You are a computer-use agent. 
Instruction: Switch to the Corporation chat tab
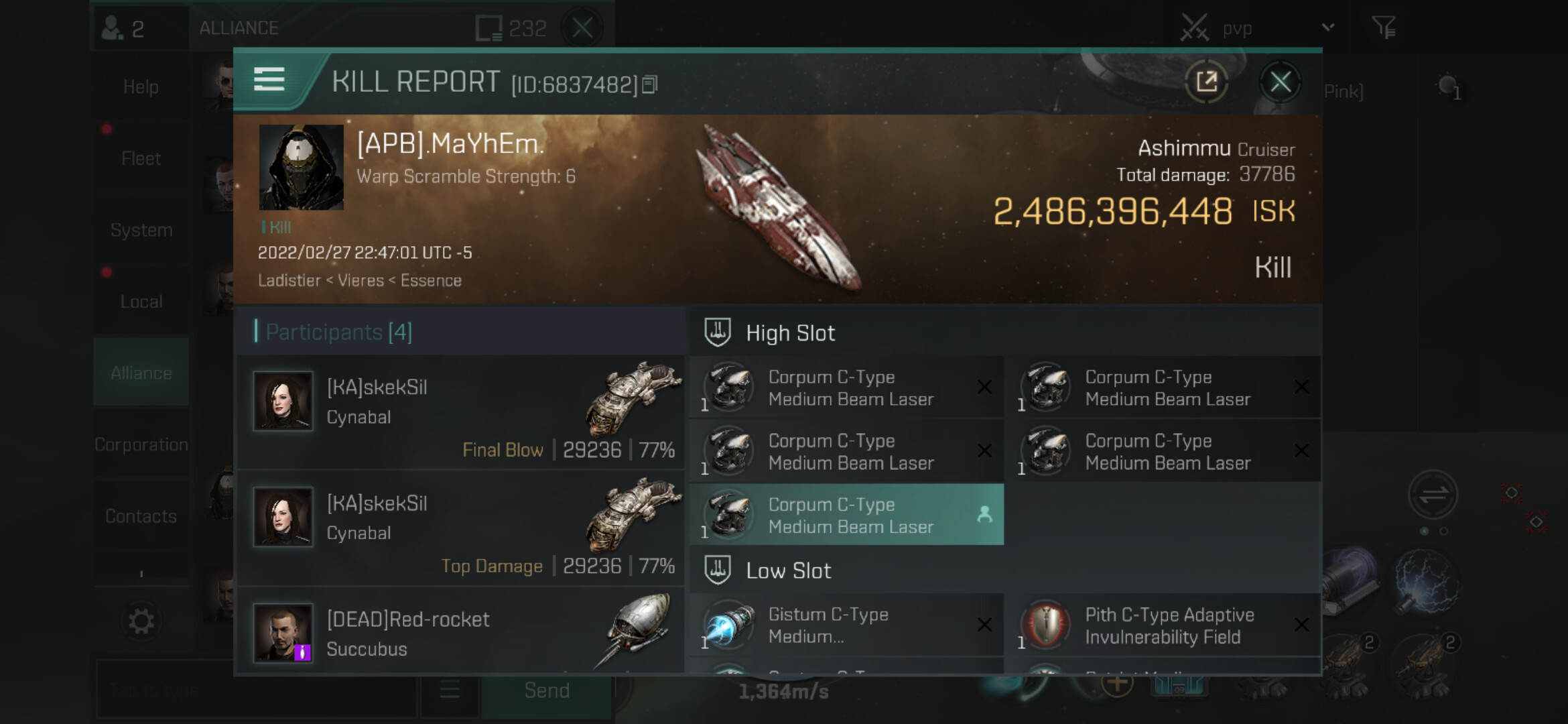(141, 444)
